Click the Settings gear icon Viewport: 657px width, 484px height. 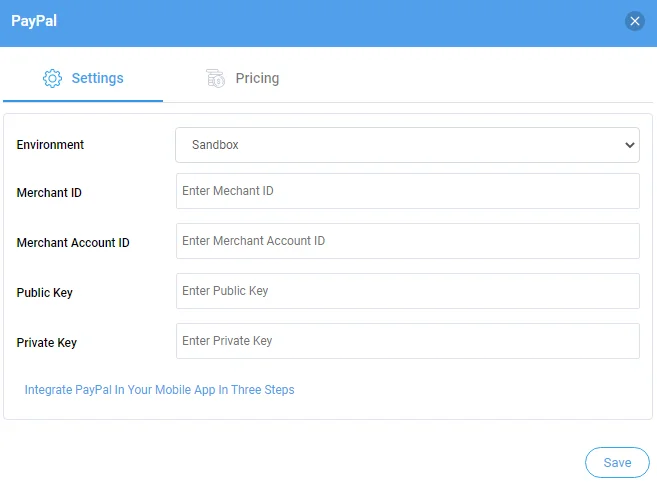click(52, 78)
